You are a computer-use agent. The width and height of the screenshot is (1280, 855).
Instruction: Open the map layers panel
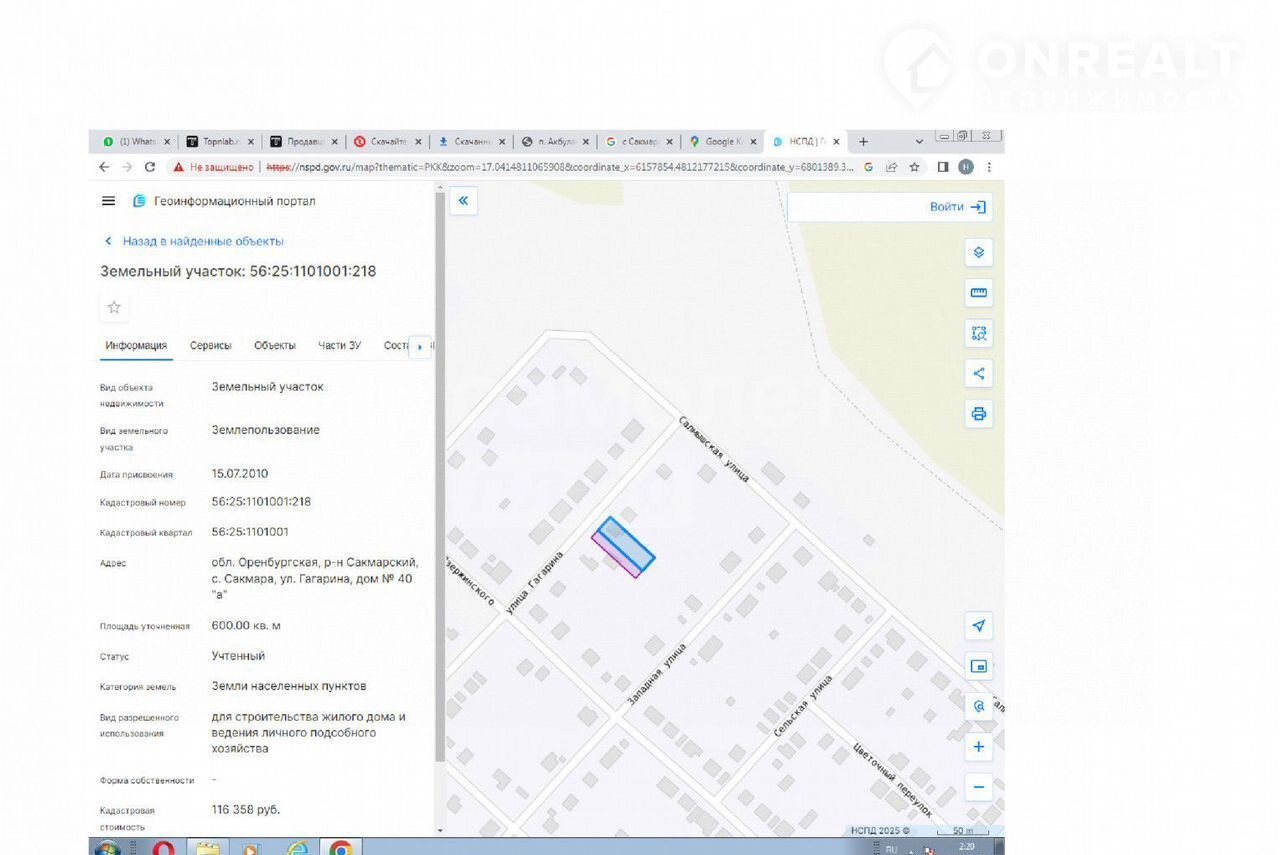pos(978,253)
